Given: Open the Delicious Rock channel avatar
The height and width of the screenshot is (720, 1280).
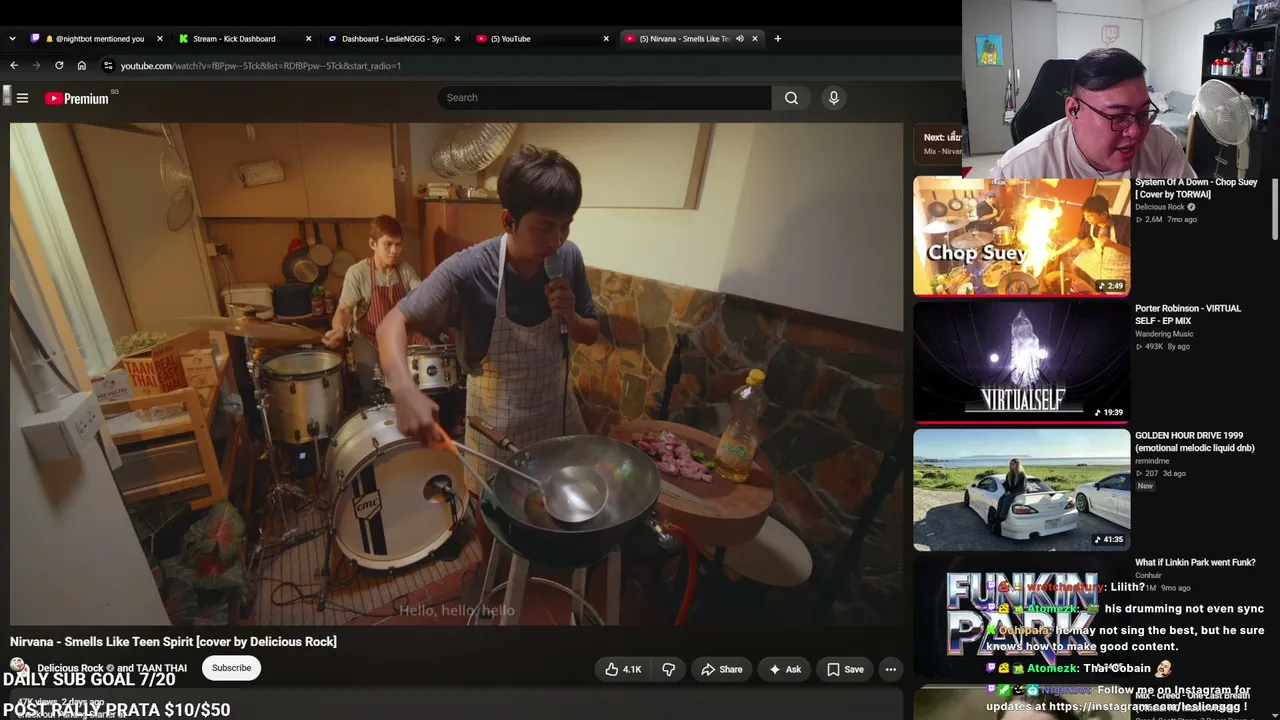Looking at the screenshot, I should point(19,667).
